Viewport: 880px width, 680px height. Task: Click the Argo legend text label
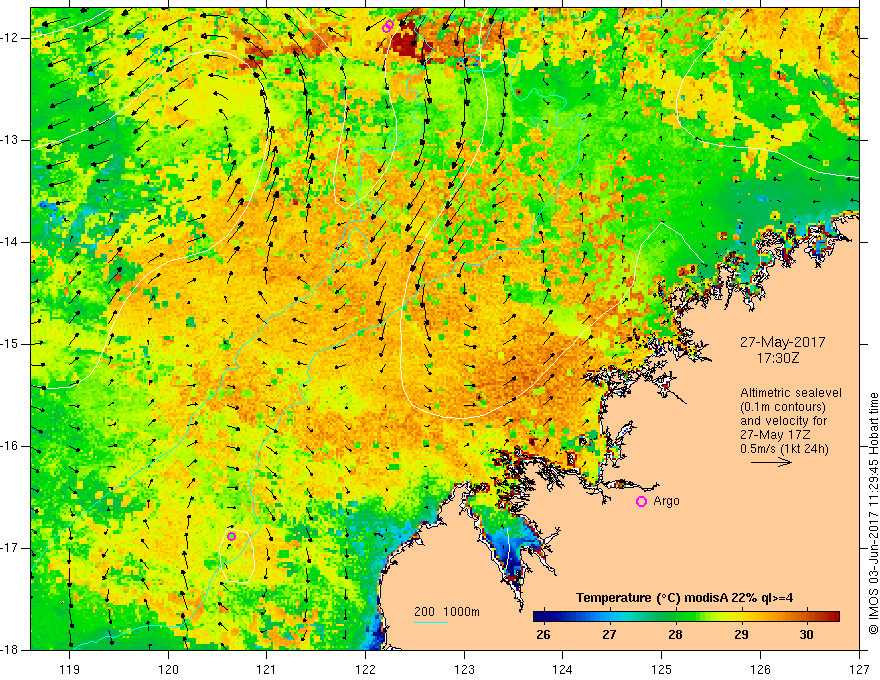[x=666, y=501]
